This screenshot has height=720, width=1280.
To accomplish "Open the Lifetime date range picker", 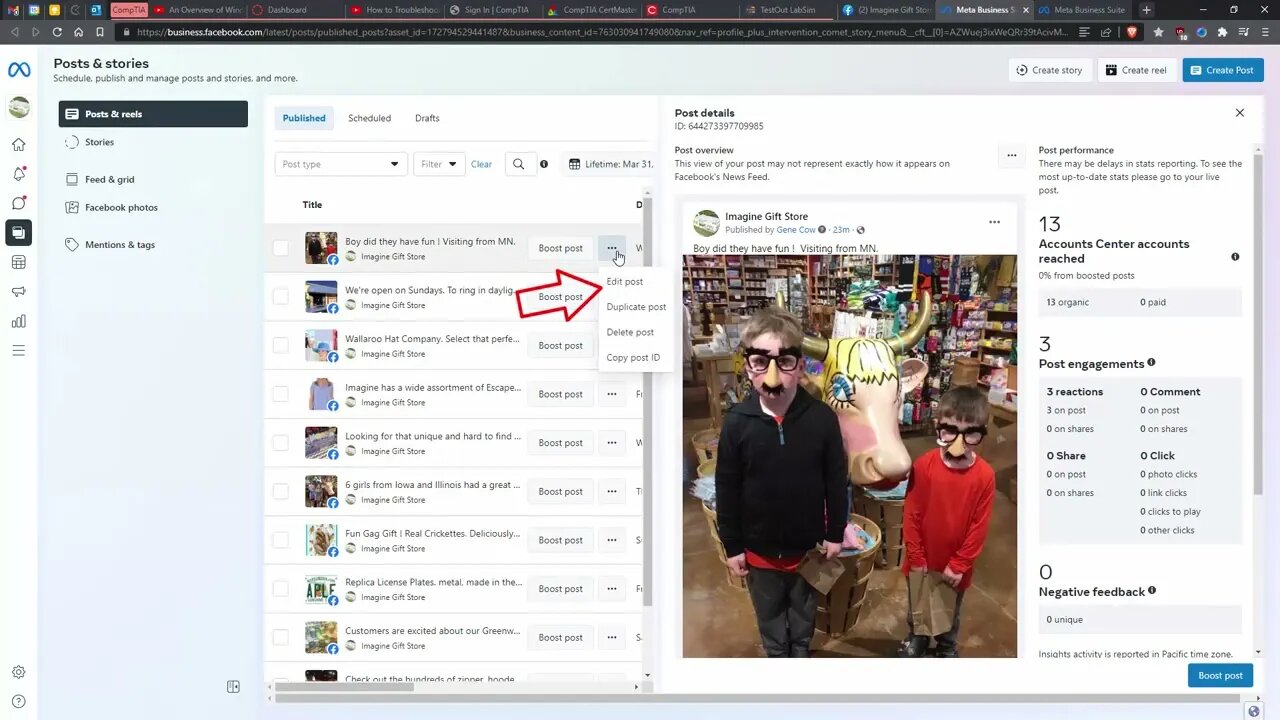I will (x=609, y=164).
